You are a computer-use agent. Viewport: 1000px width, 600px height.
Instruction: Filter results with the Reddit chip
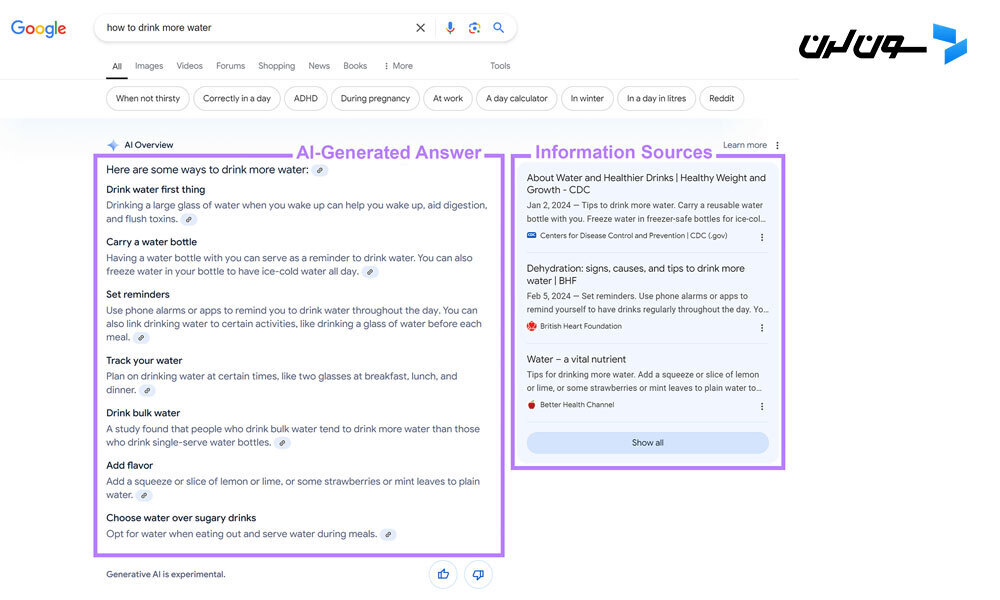tap(721, 99)
